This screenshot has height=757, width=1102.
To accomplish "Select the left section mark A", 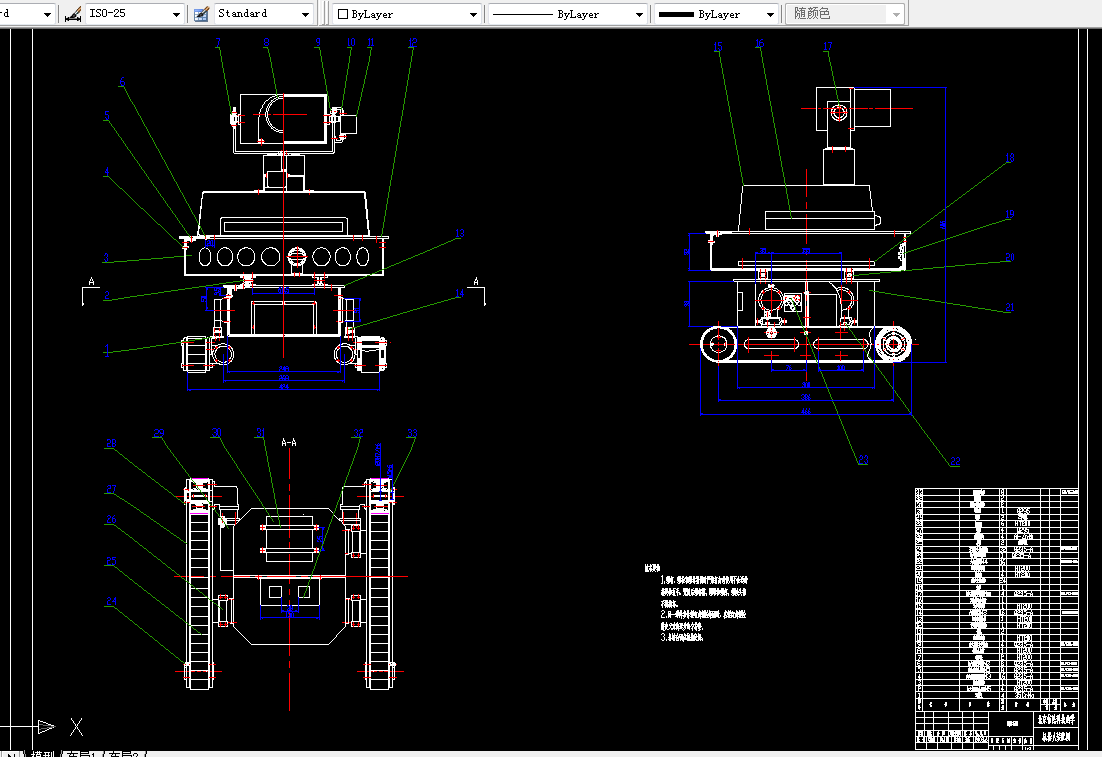I will coord(91,282).
